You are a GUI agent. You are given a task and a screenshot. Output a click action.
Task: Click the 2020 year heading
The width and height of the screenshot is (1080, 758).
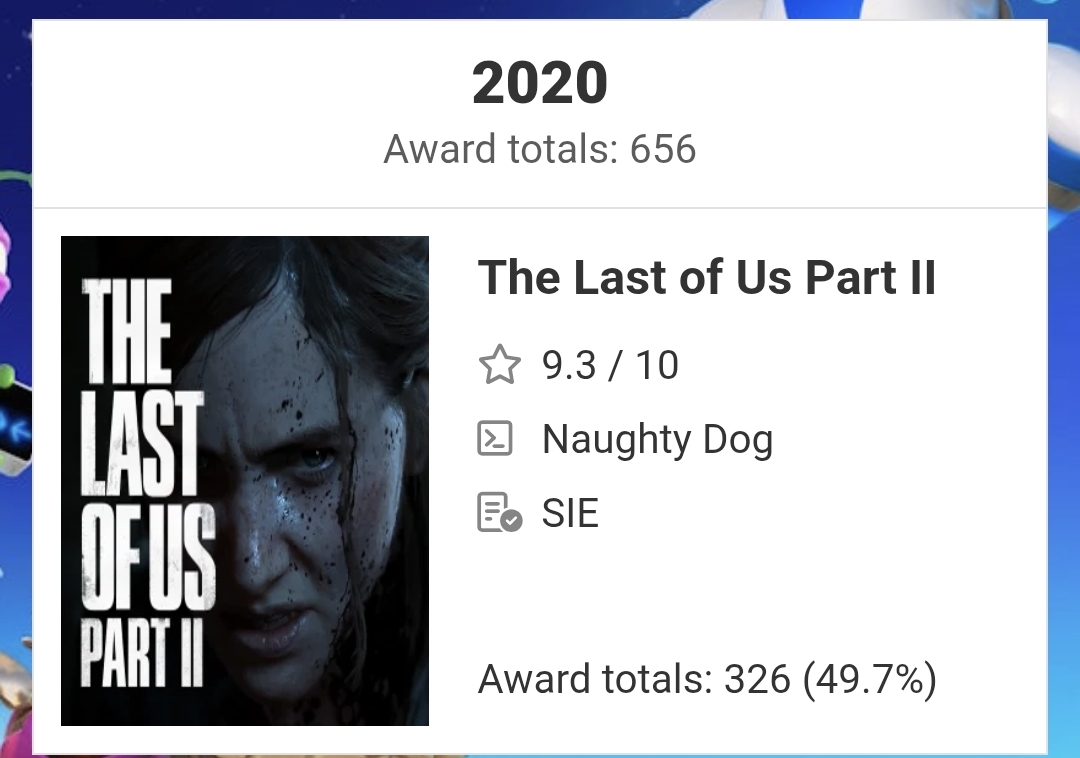[540, 84]
